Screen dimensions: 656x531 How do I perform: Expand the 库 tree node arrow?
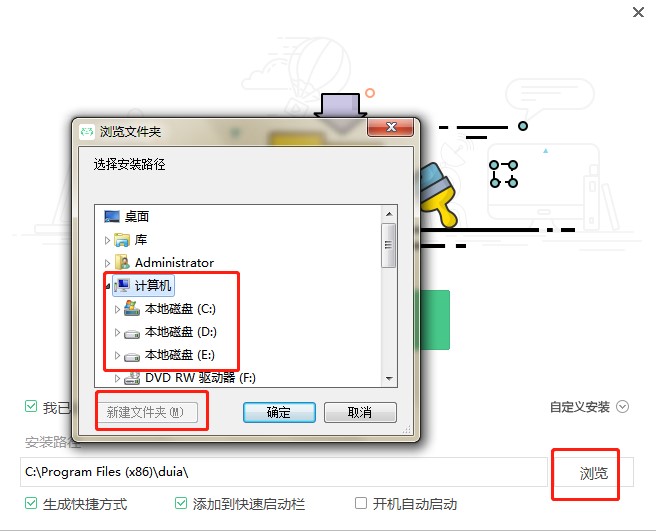[107, 240]
